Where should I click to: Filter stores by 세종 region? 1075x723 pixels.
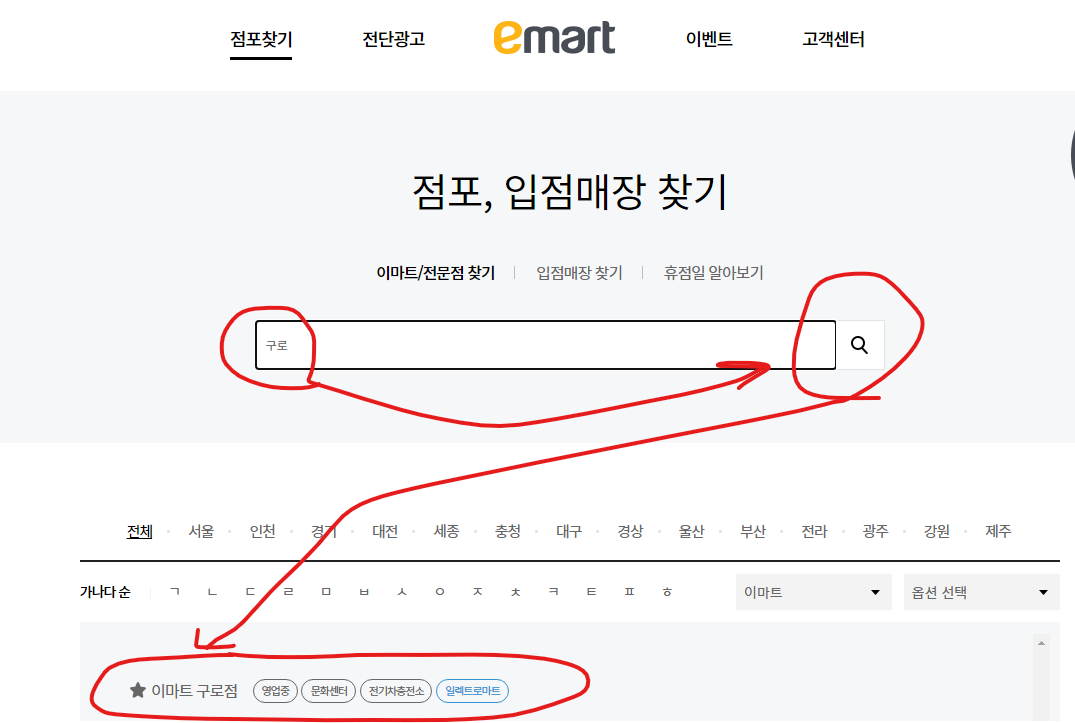(x=446, y=531)
